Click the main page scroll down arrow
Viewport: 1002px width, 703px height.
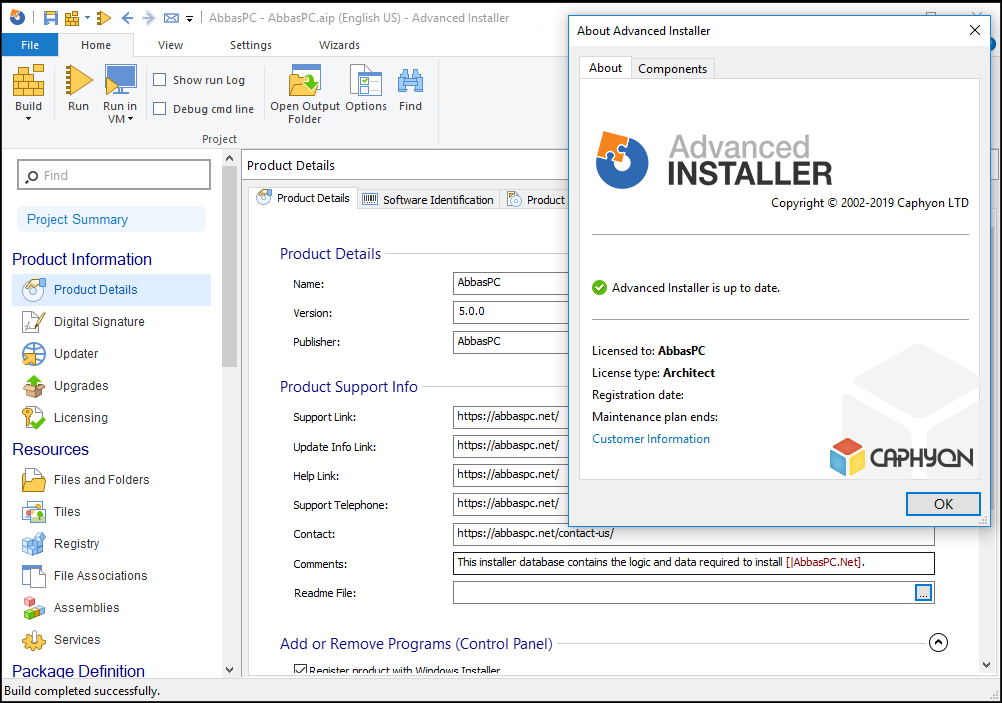(x=986, y=665)
